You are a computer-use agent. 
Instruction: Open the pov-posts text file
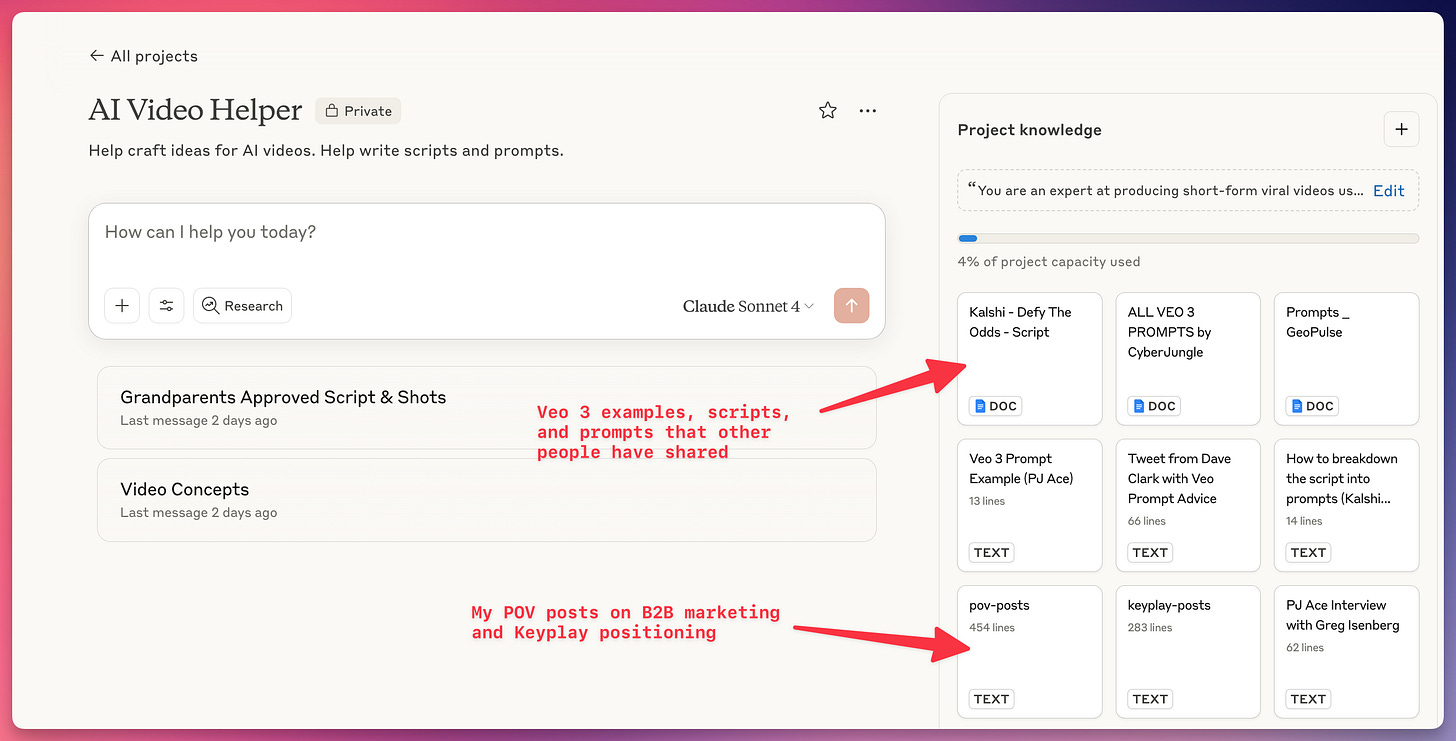1029,651
